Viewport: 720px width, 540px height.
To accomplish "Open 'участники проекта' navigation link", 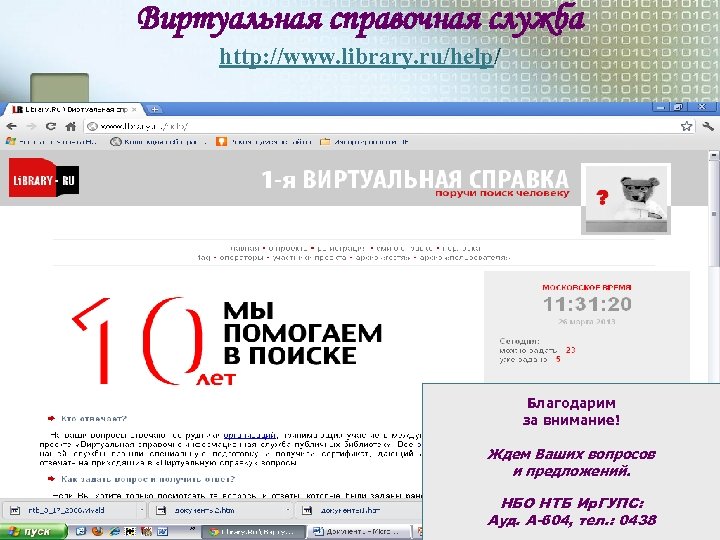I will 309,258.
